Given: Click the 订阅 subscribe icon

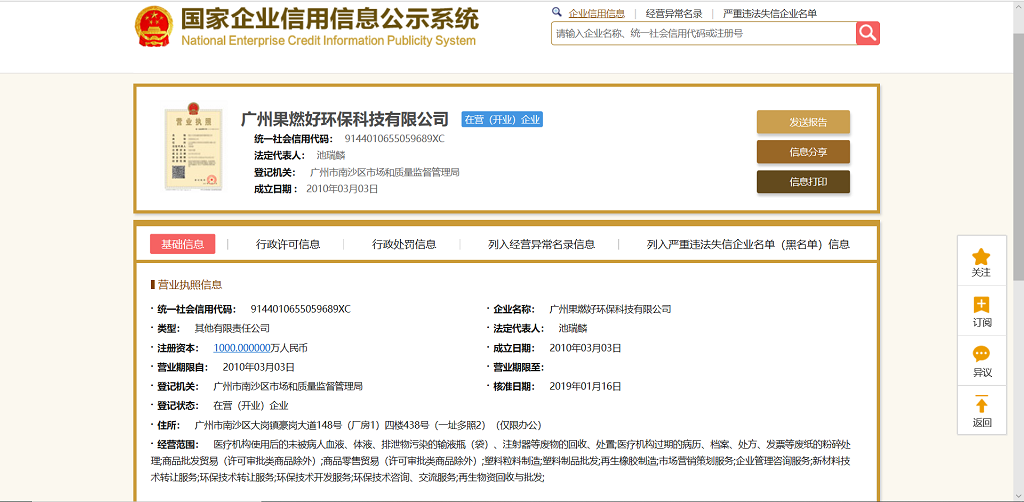Looking at the screenshot, I should 981,305.
